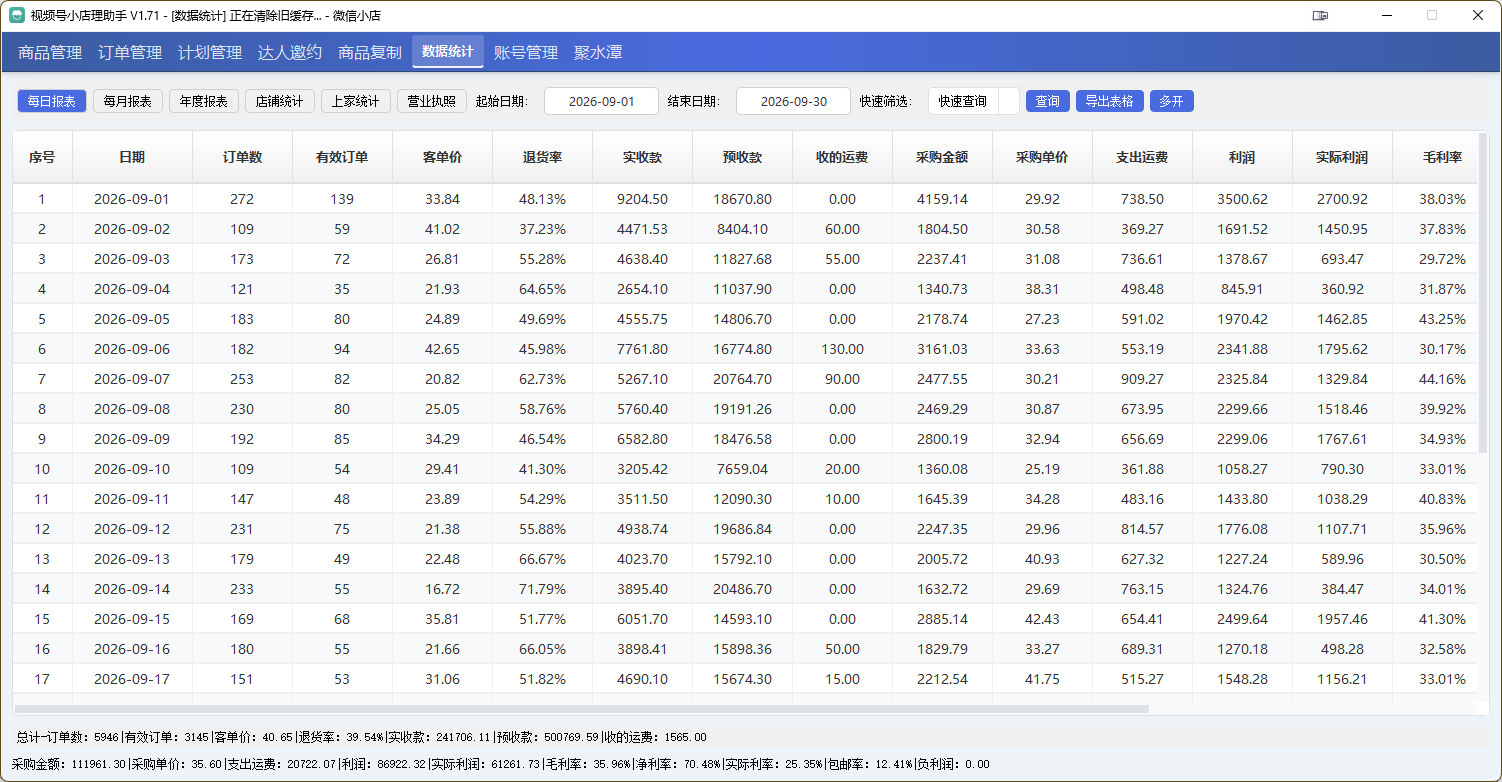This screenshot has height=782, width=1502.
Task: Click the 采购单价 value 42.43
Action: tap(1042, 619)
